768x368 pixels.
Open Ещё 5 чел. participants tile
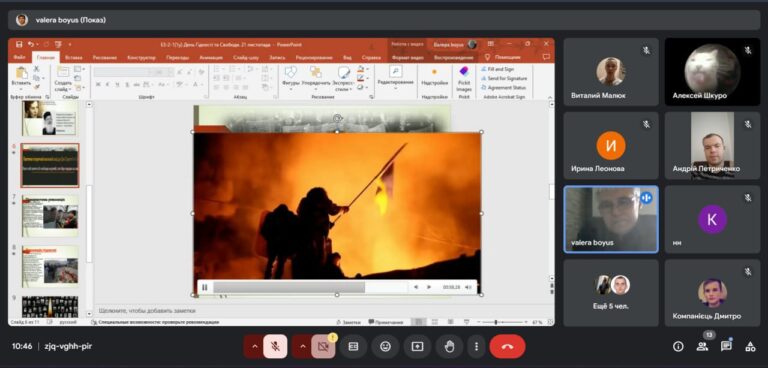coord(611,293)
